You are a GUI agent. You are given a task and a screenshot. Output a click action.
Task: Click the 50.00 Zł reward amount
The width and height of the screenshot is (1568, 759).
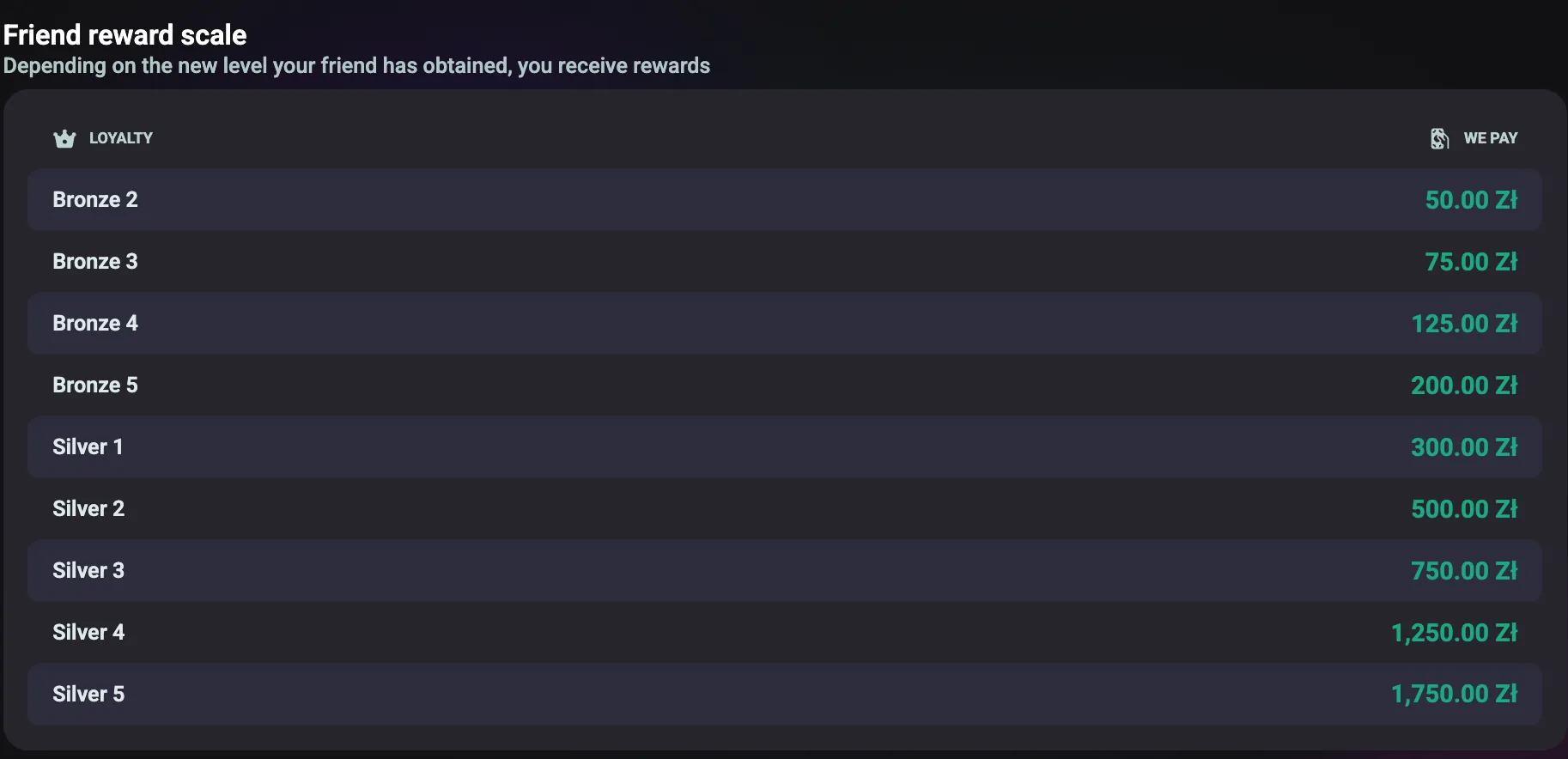(x=1471, y=200)
